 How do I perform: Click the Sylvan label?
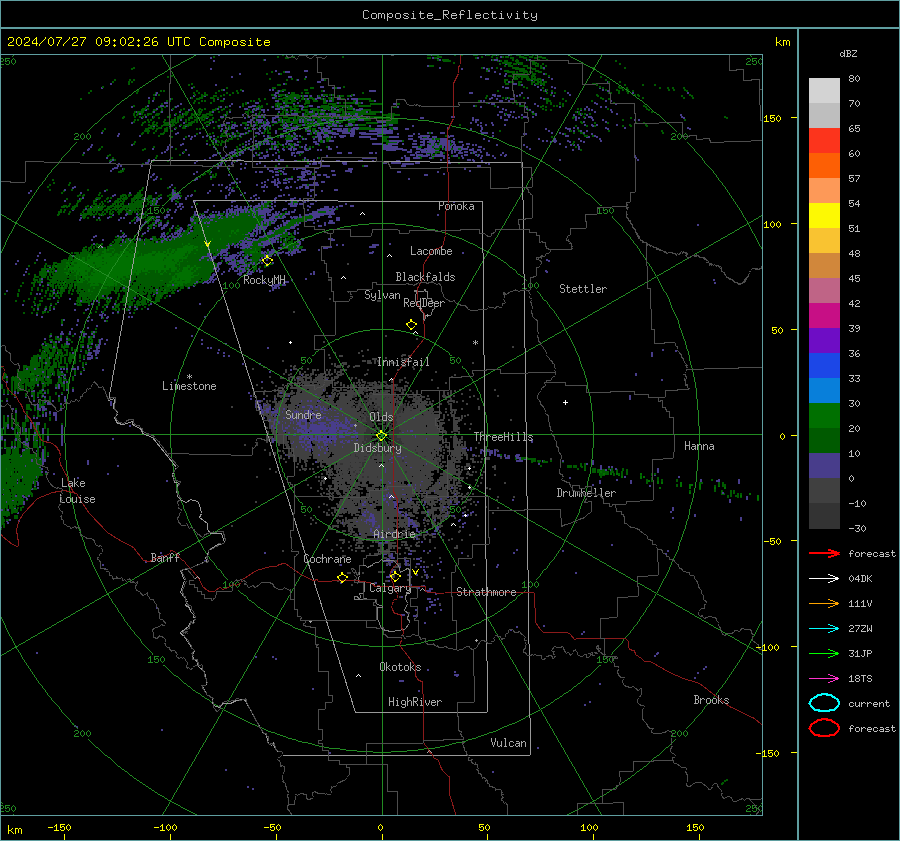click(x=382, y=295)
